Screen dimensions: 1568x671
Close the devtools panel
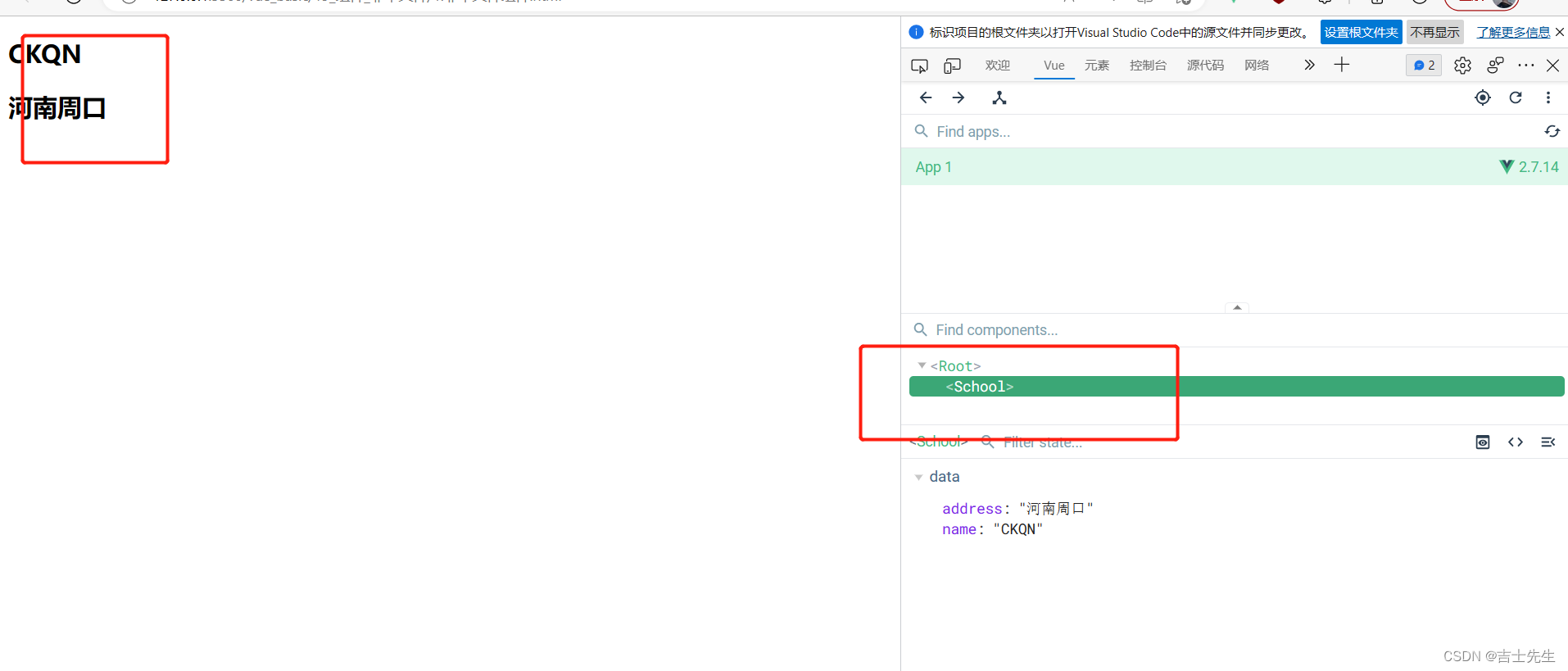[x=1552, y=66]
